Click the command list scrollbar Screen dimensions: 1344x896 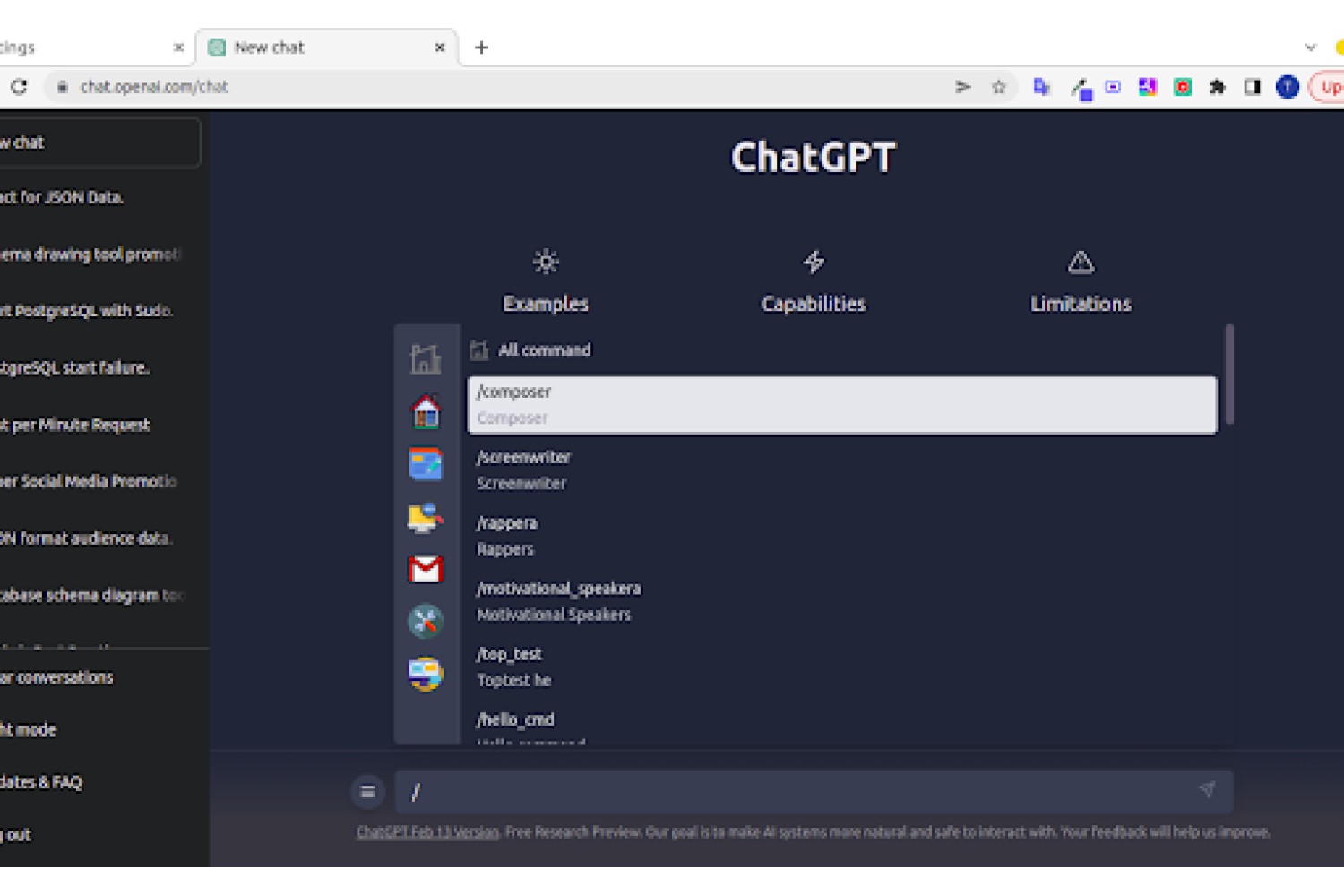(x=1229, y=375)
